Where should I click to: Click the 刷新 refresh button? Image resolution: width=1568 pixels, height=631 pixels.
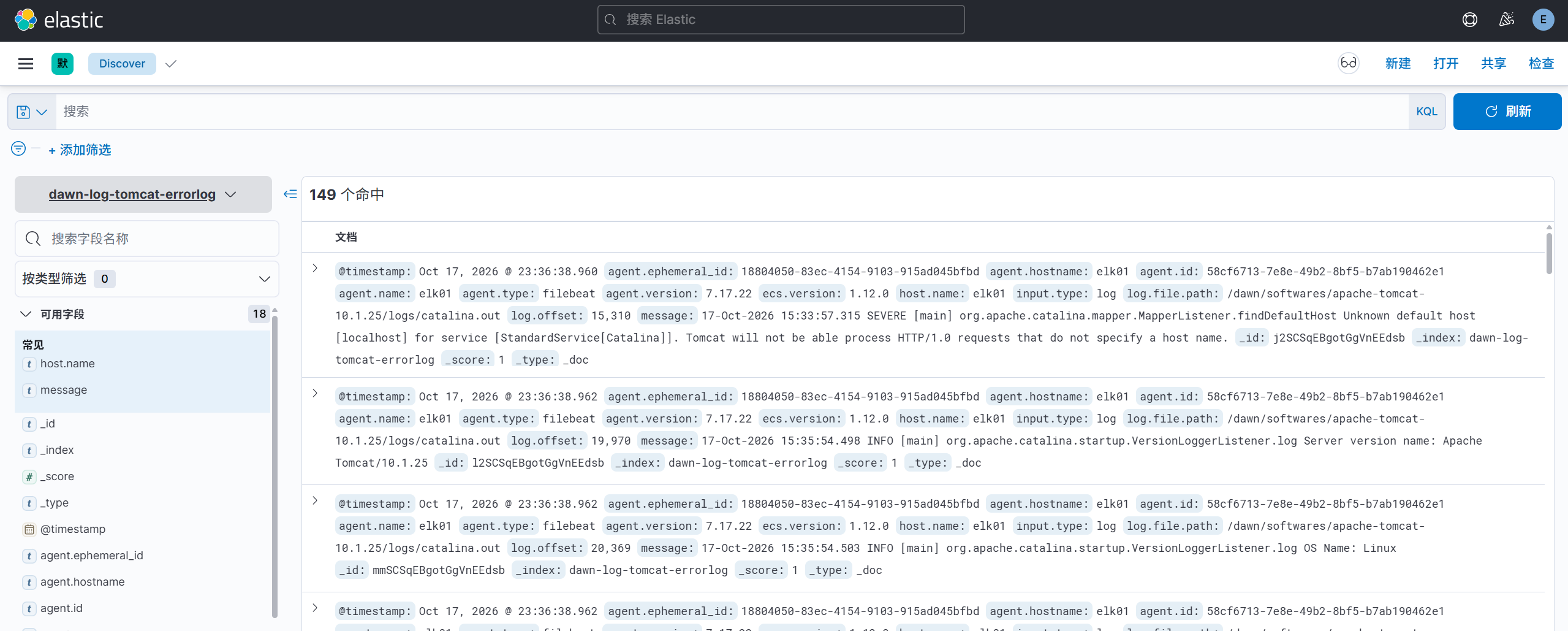pyautogui.click(x=1507, y=112)
